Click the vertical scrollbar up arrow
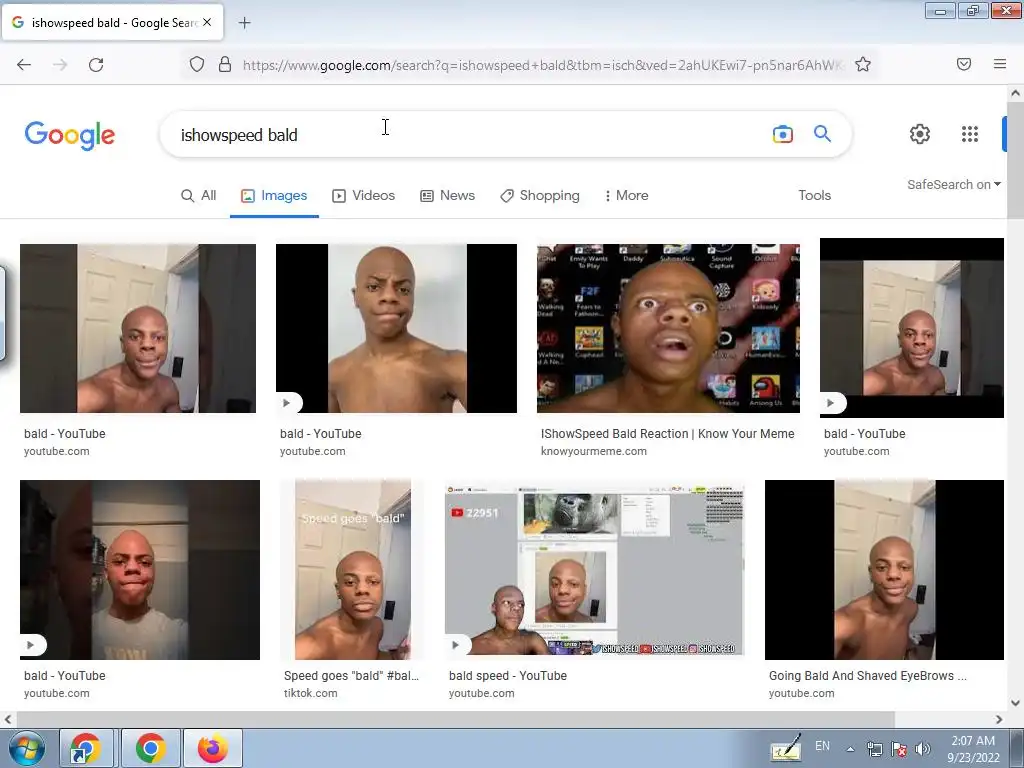Screen dimensions: 1024x768 (x=1016, y=93)
